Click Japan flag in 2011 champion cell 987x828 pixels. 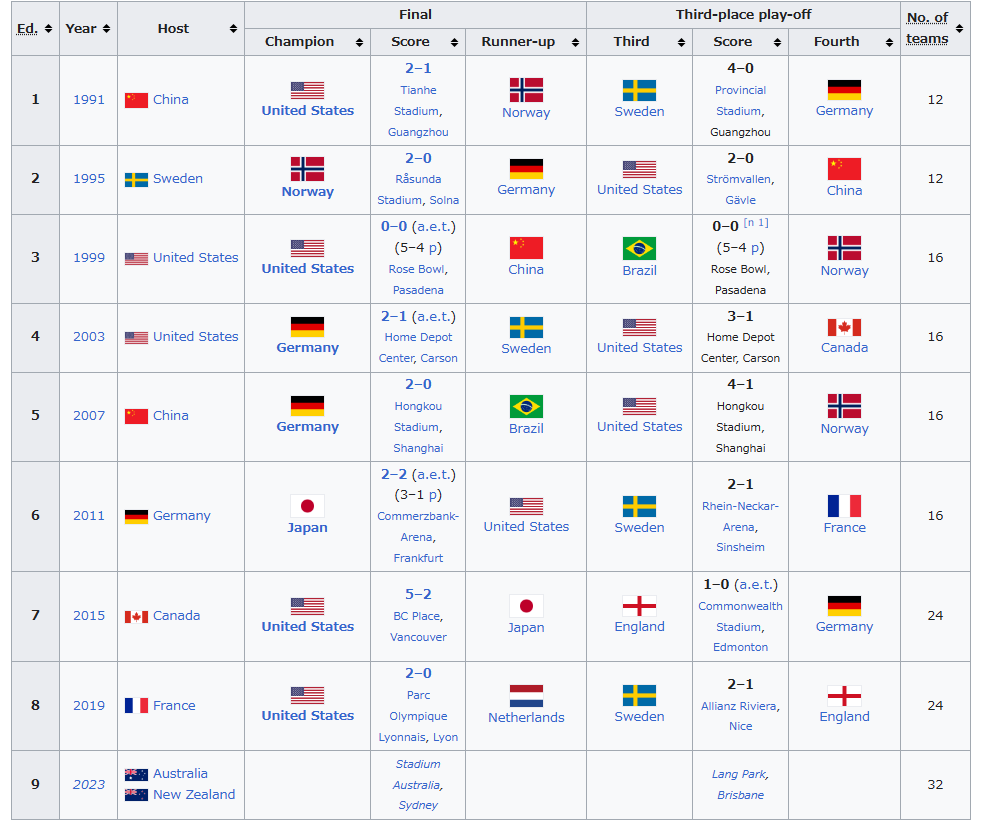click(x=307, y=506)
